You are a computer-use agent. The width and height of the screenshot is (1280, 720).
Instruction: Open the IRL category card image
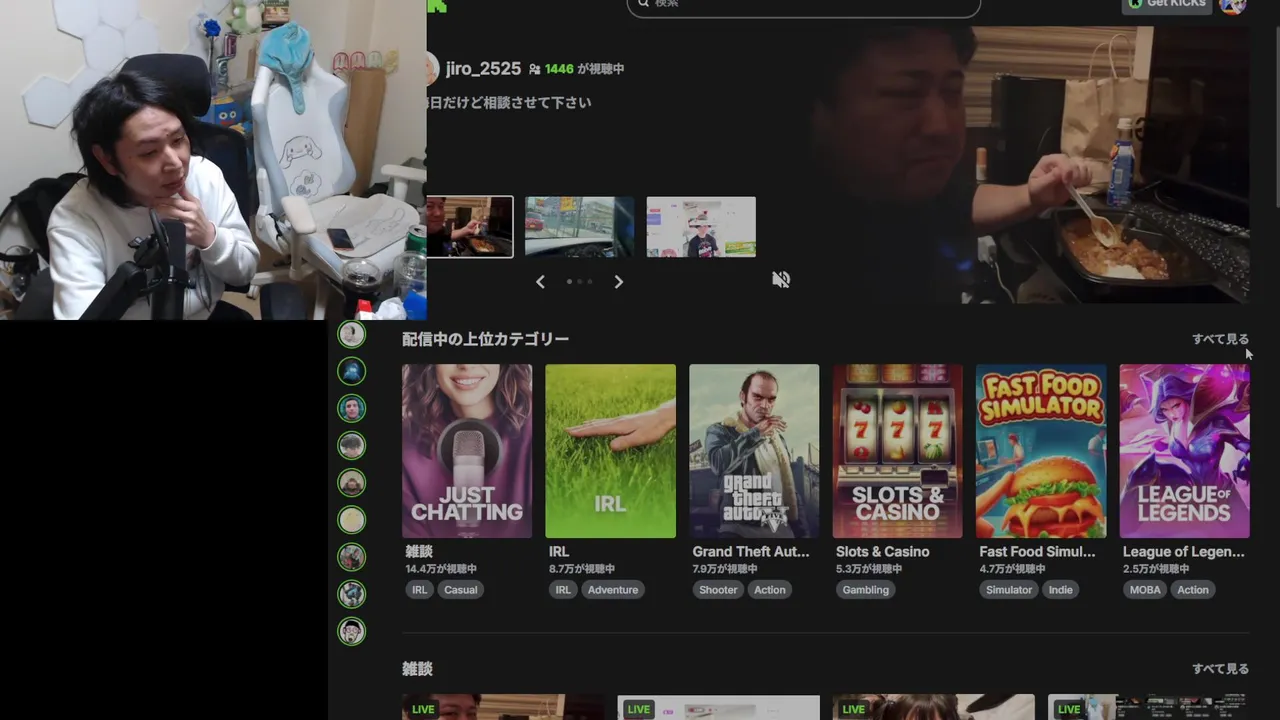point(610,451)
